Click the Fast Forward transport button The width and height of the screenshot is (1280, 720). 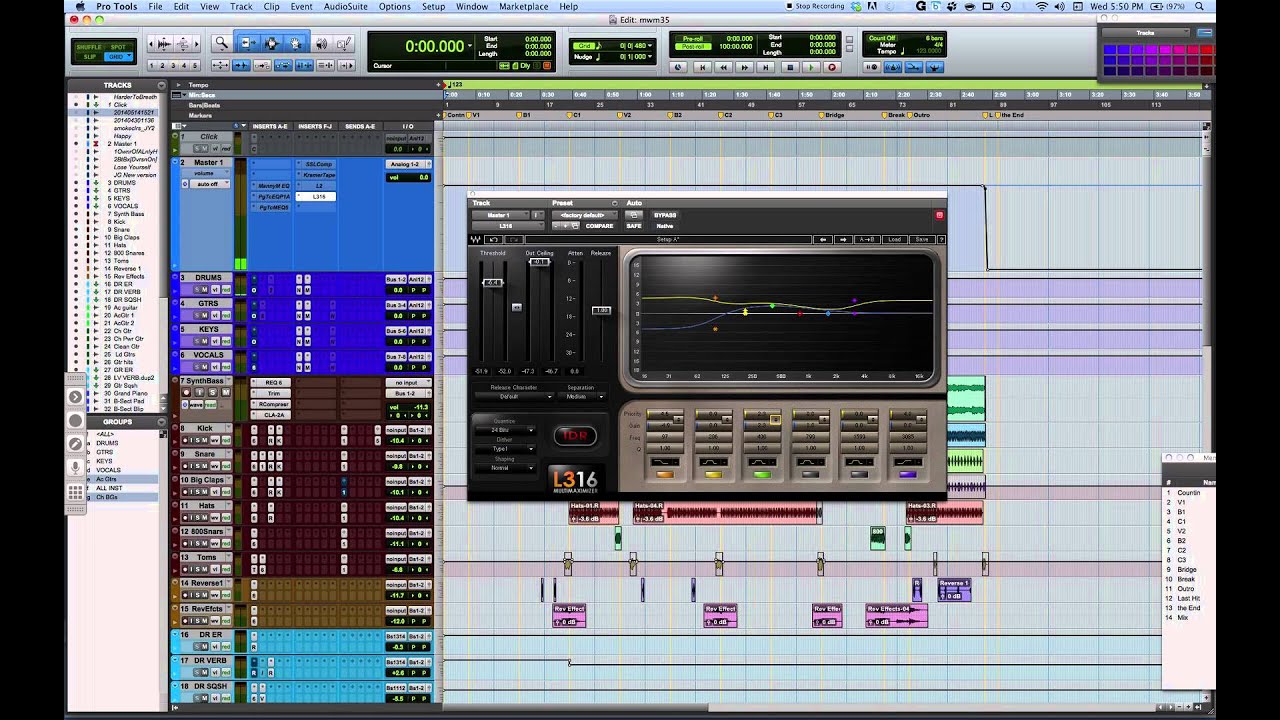745,67
